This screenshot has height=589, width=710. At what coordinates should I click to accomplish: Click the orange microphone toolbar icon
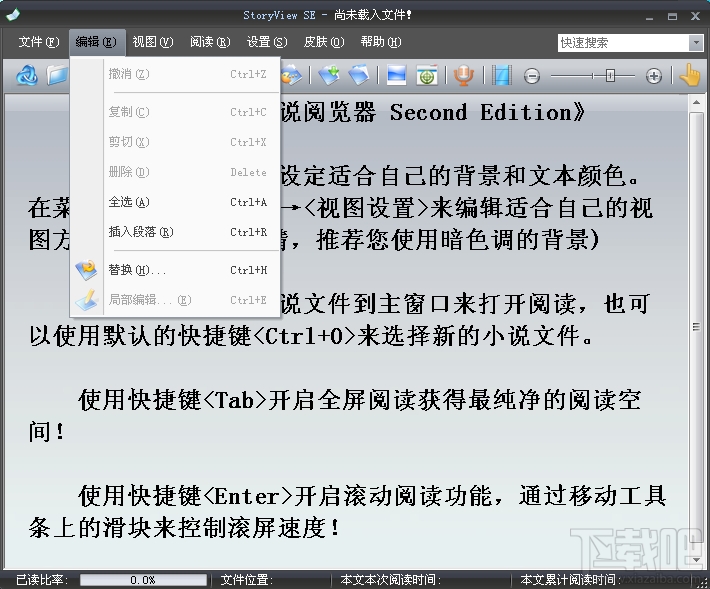coord(462,75)
